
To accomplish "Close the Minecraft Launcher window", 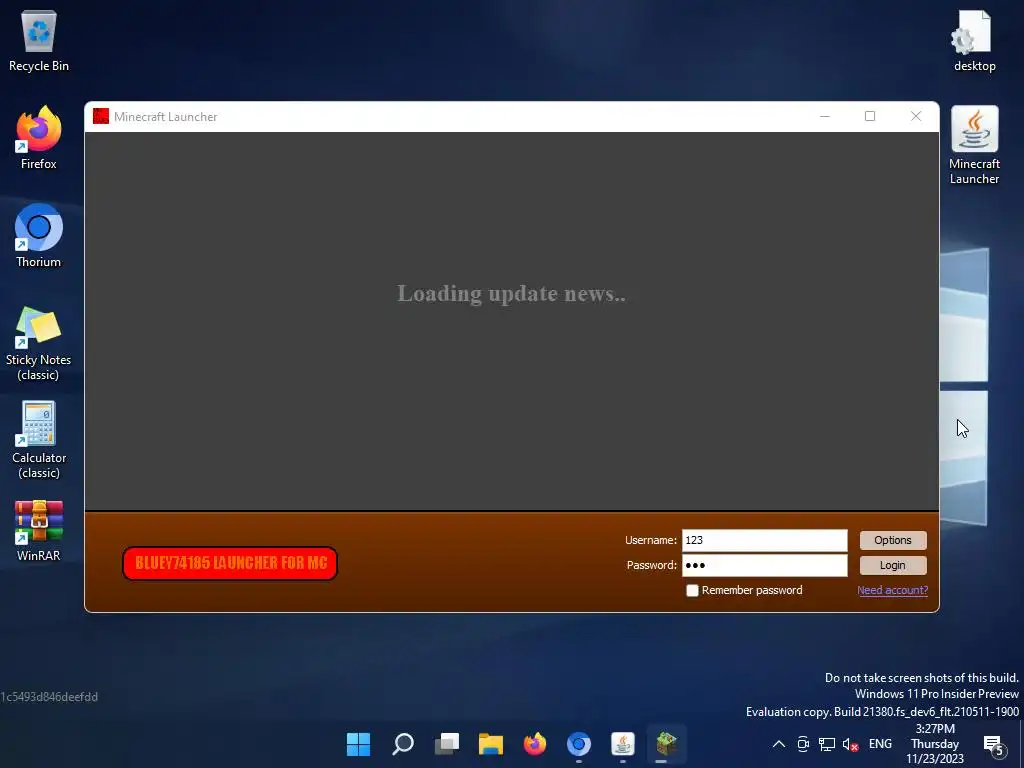I will (916, 116).
